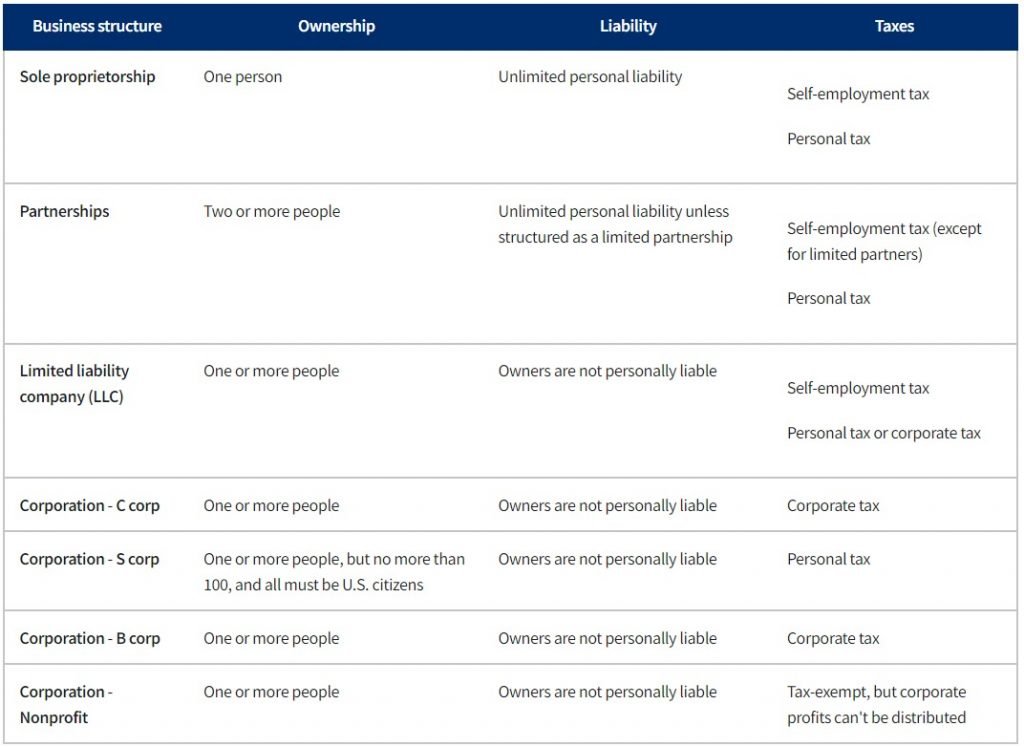The height and width of the screenshot is (747, 1024).
Task: Click the Taxes column header
Action: [894, 27]
